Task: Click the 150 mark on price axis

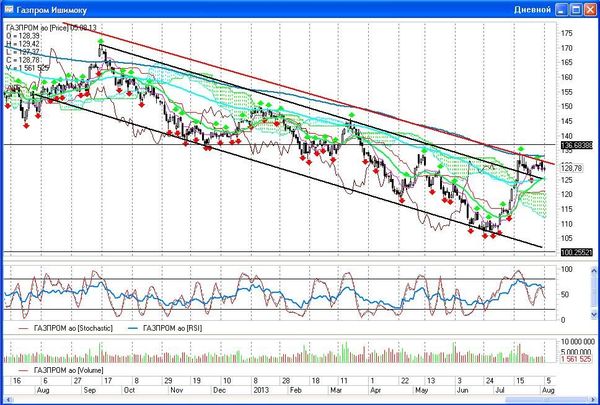Action: click(x=567, y=106)
